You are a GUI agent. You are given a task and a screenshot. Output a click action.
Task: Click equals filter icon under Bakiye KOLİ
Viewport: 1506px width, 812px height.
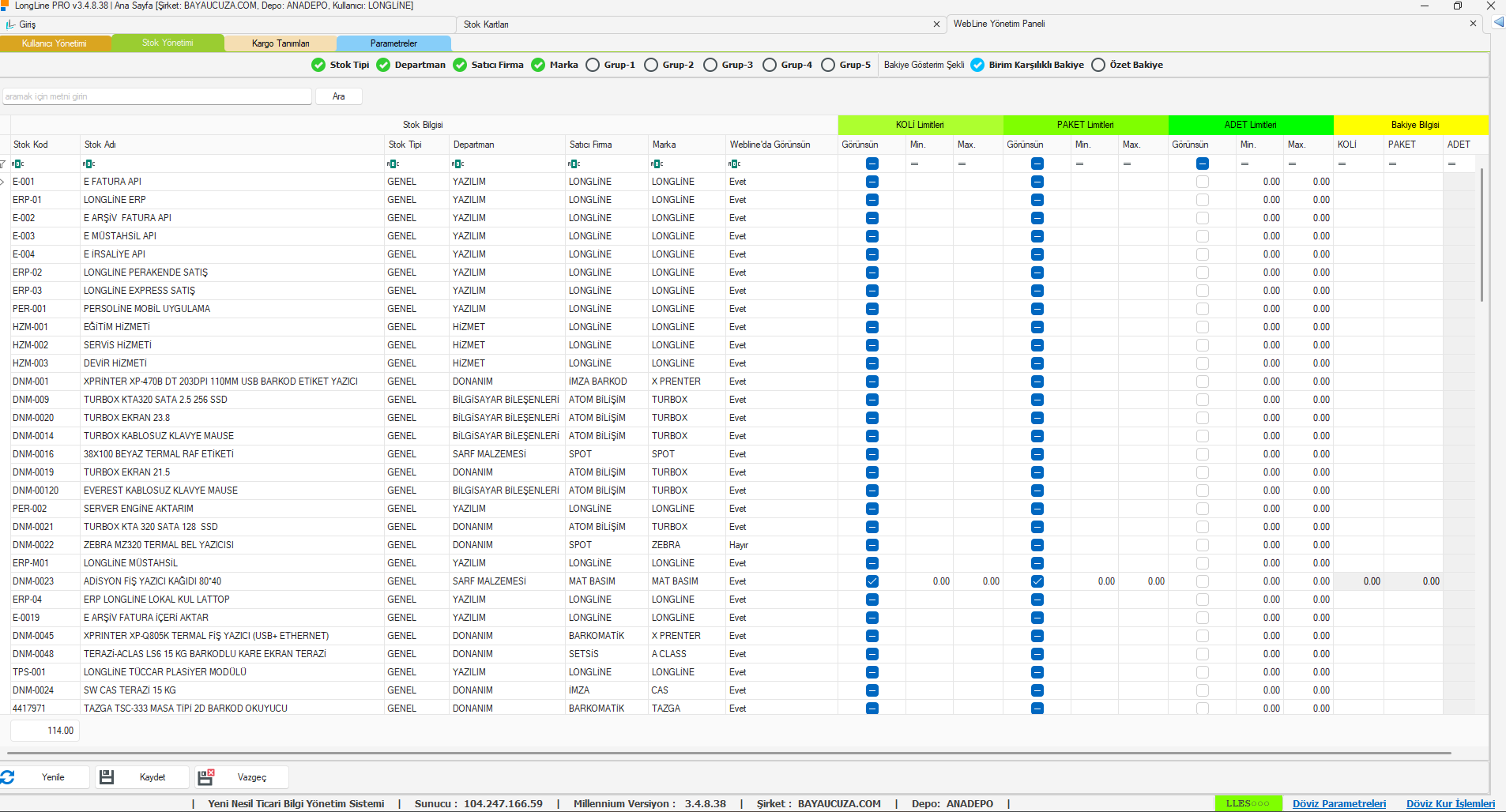coord(1342,164)
